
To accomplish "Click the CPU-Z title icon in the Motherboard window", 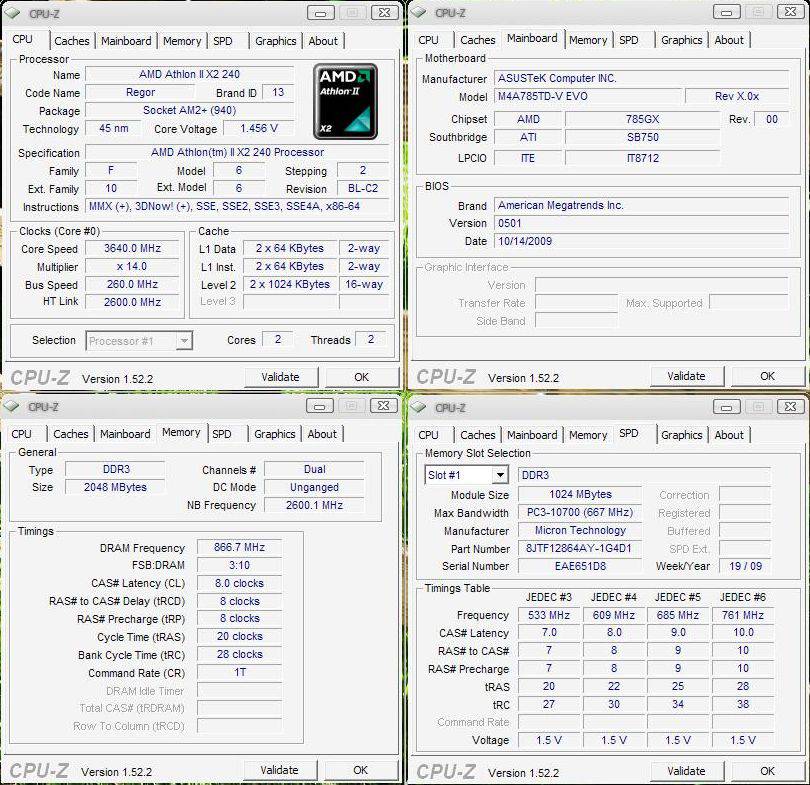I will pyautogui.click(x=420, y=13).
